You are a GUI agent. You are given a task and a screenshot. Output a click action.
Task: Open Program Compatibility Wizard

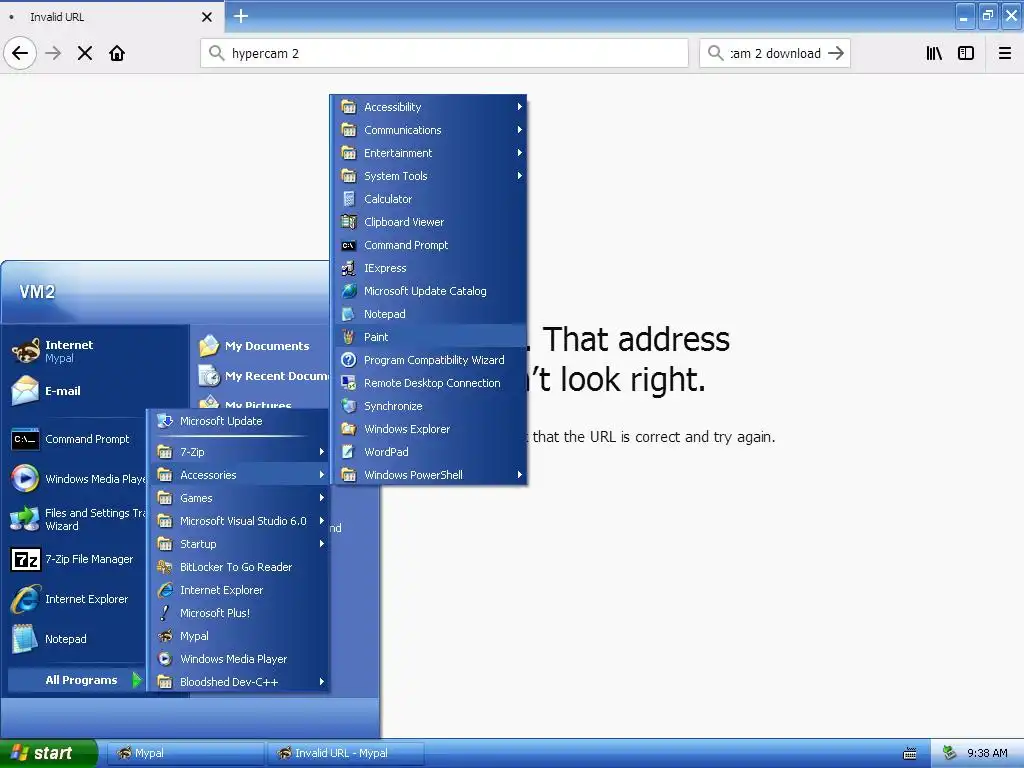point(429,360)
